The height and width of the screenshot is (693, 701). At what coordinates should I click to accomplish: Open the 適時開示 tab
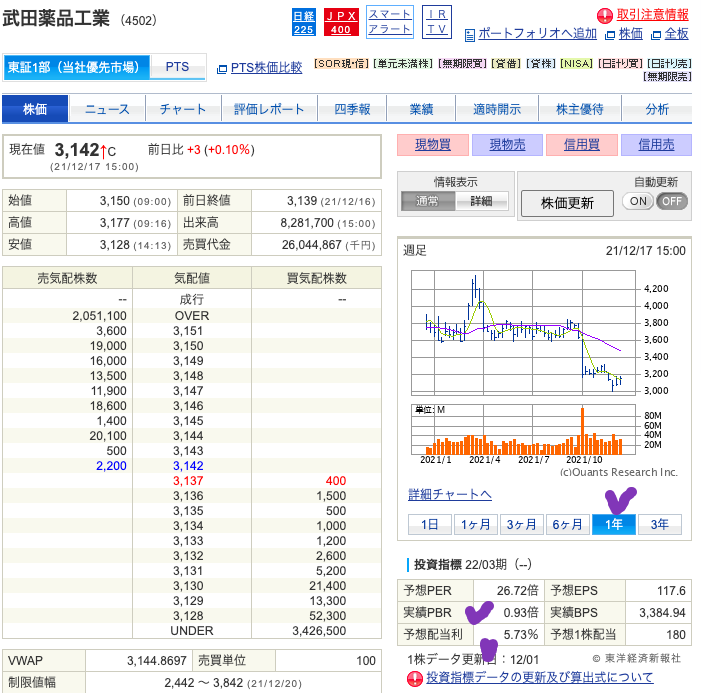pyautogui.click(x=497, y=109)
